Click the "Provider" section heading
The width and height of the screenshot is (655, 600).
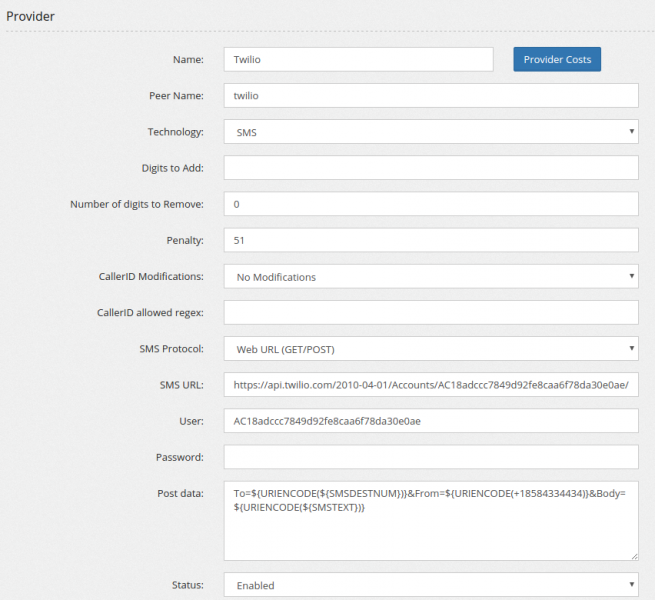click(x=31, y=16)
